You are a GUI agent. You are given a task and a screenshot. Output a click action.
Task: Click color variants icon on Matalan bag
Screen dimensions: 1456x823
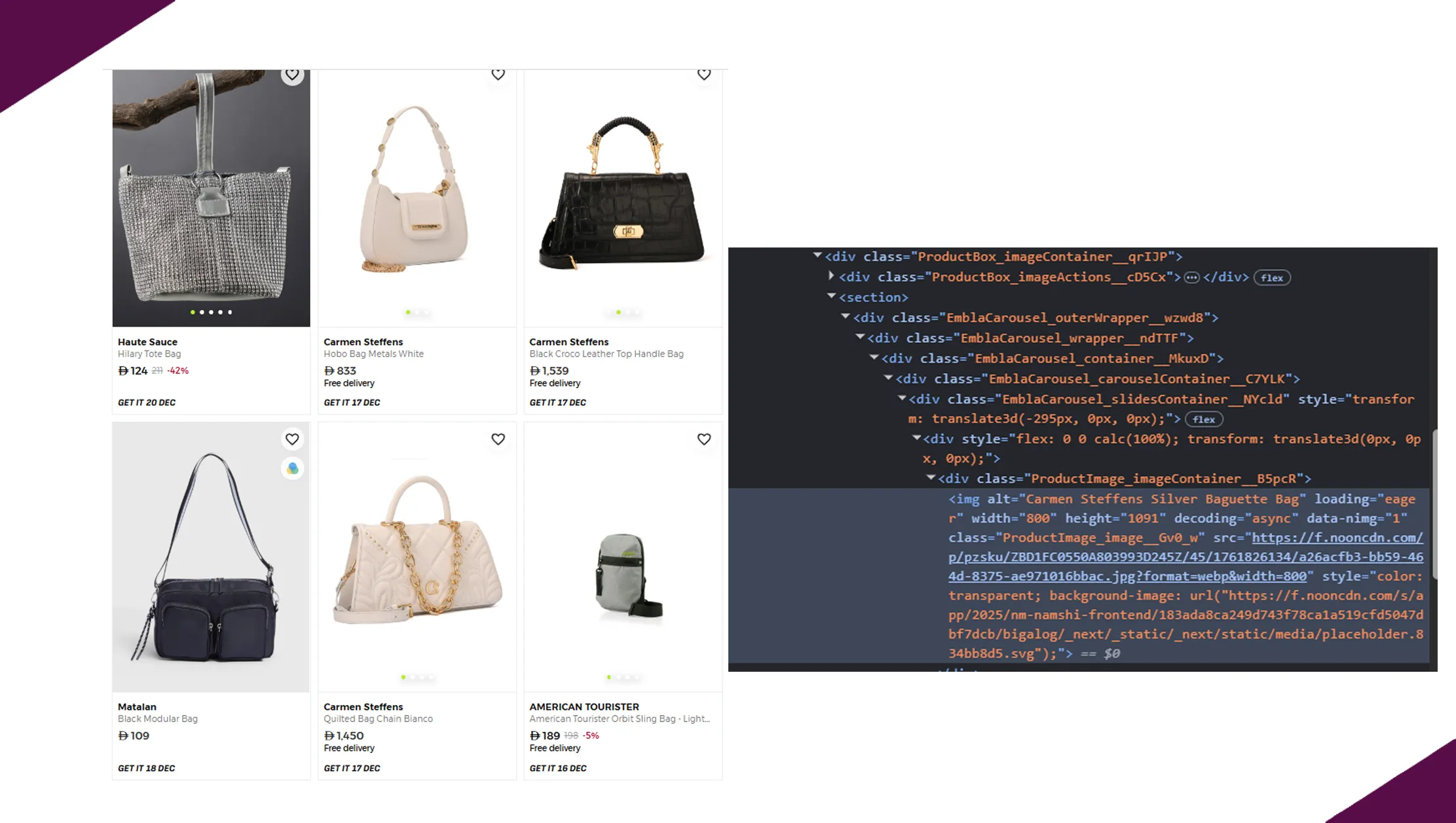coord(292,469)
